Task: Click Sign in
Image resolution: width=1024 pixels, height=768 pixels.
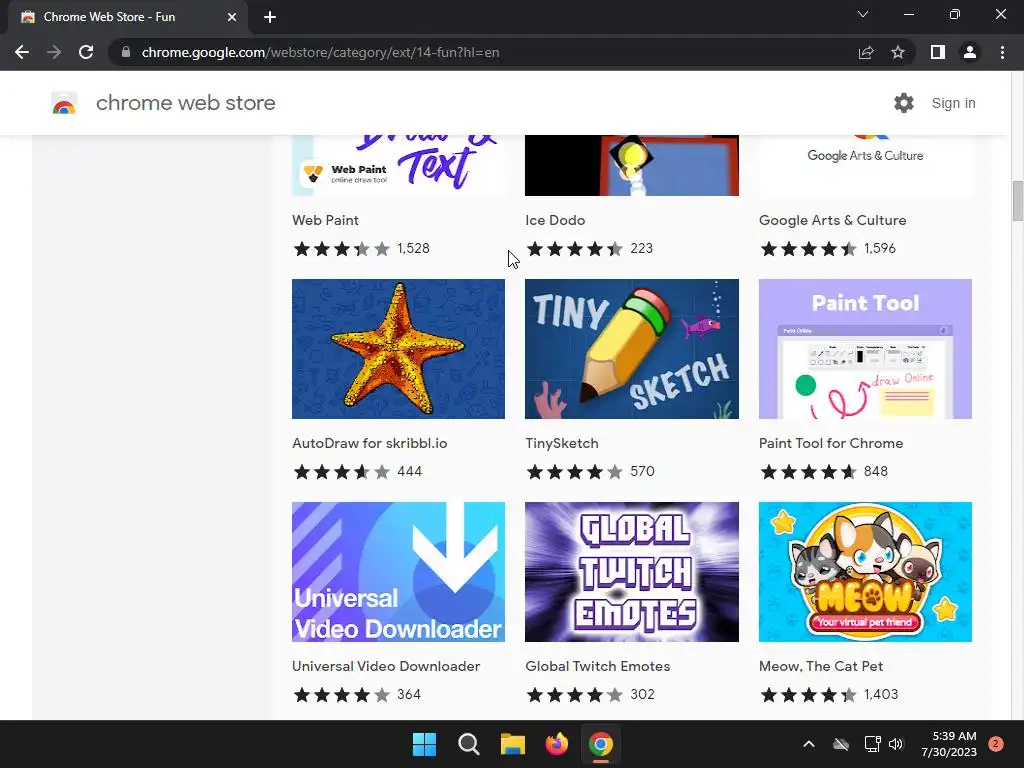Action: [x=953, y=103]
